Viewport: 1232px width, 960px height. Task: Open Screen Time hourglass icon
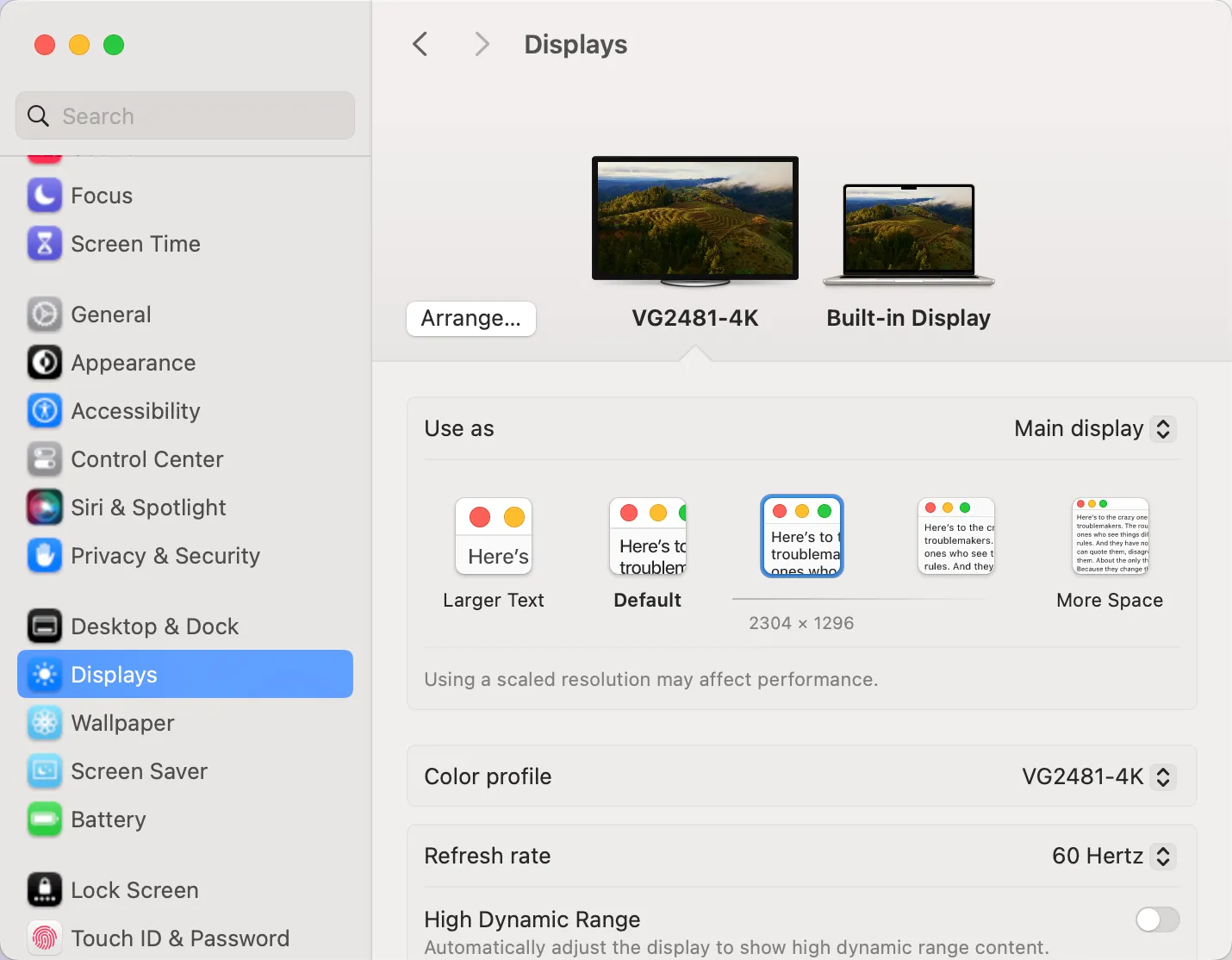[44, 244]
